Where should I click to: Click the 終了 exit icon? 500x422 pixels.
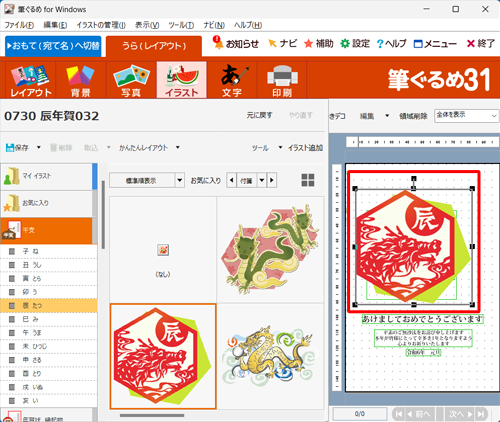click(481, 43)
